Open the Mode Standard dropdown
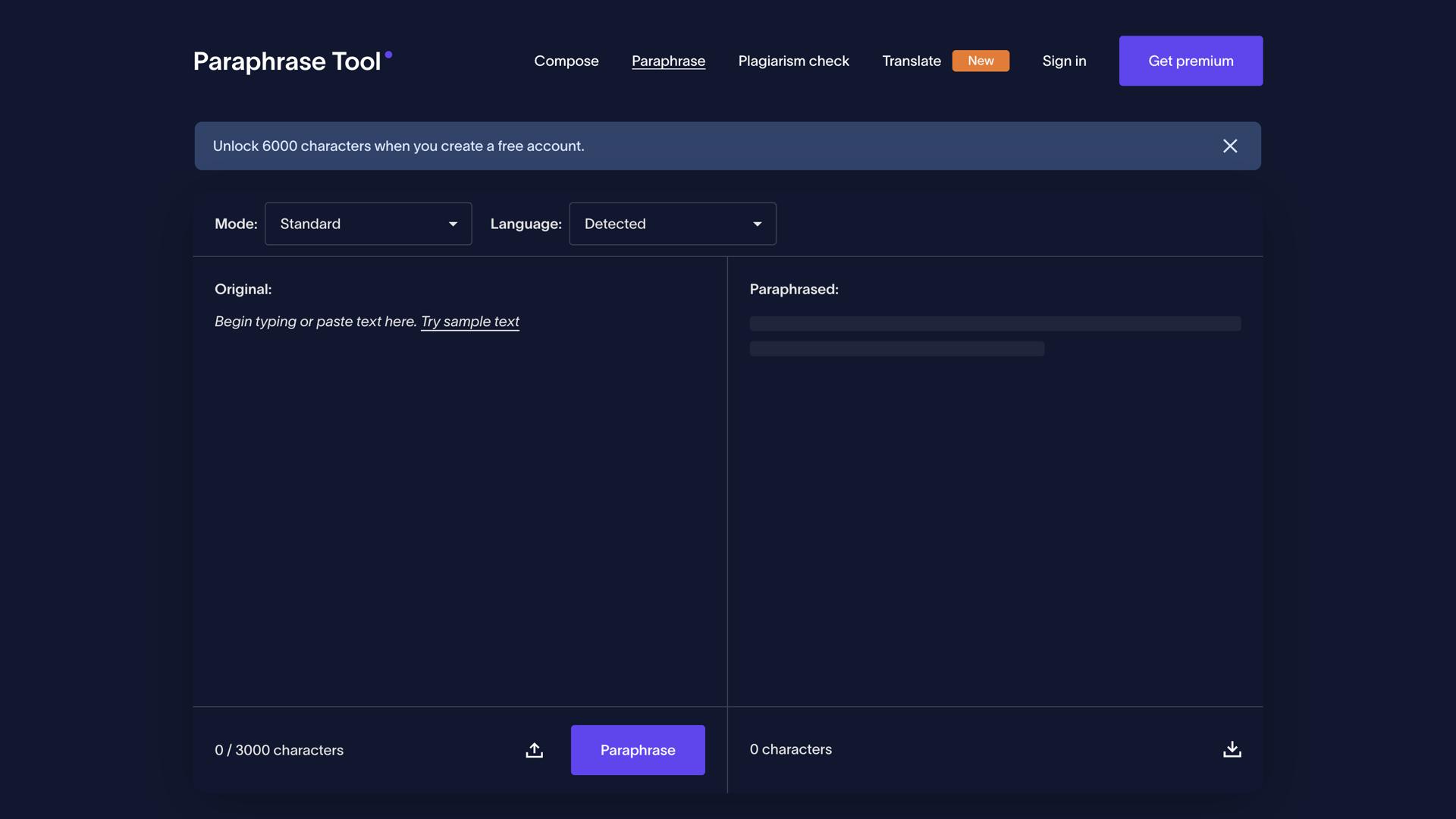Screen dimensions: 1456x819 (368, 224)
